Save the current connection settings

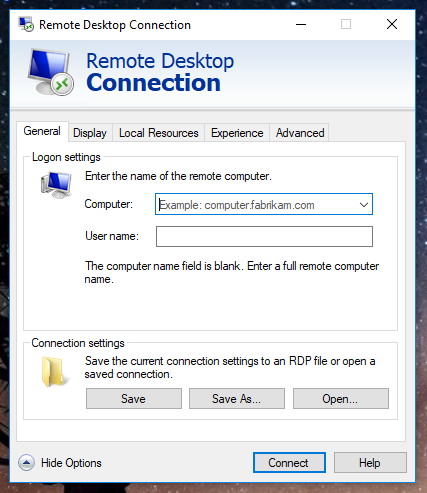coord(134,399)
